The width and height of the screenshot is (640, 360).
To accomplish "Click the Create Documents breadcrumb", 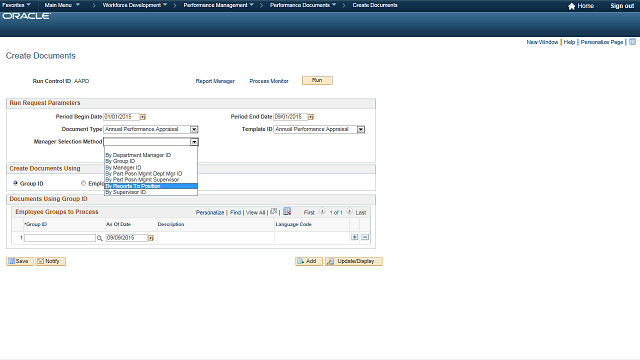I will coord(375,5).
